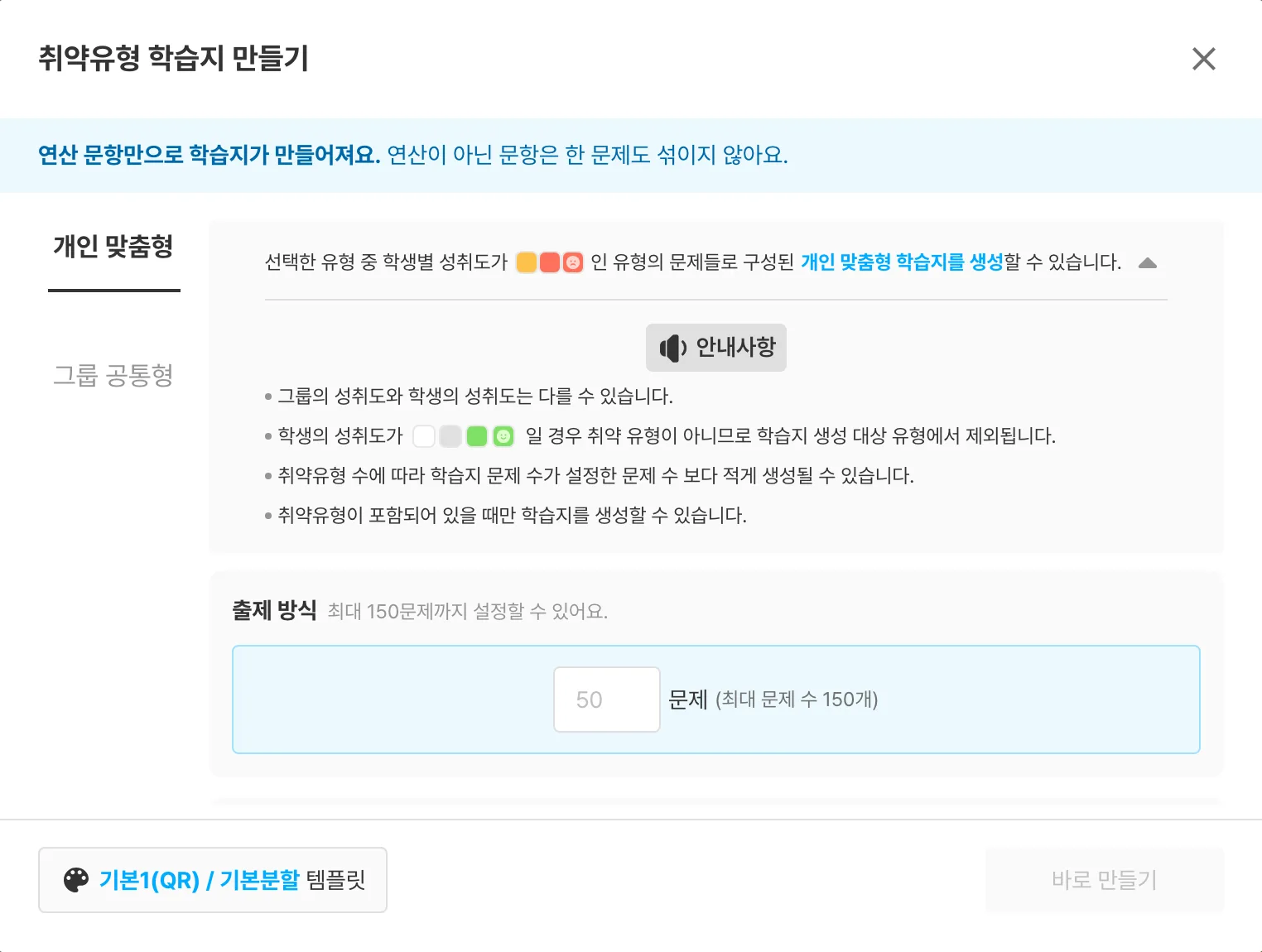Switch to the 그룹 공통형 tab
This screenshot has width=1262, height=952.
pyautogui.click(x=114, y=375)
